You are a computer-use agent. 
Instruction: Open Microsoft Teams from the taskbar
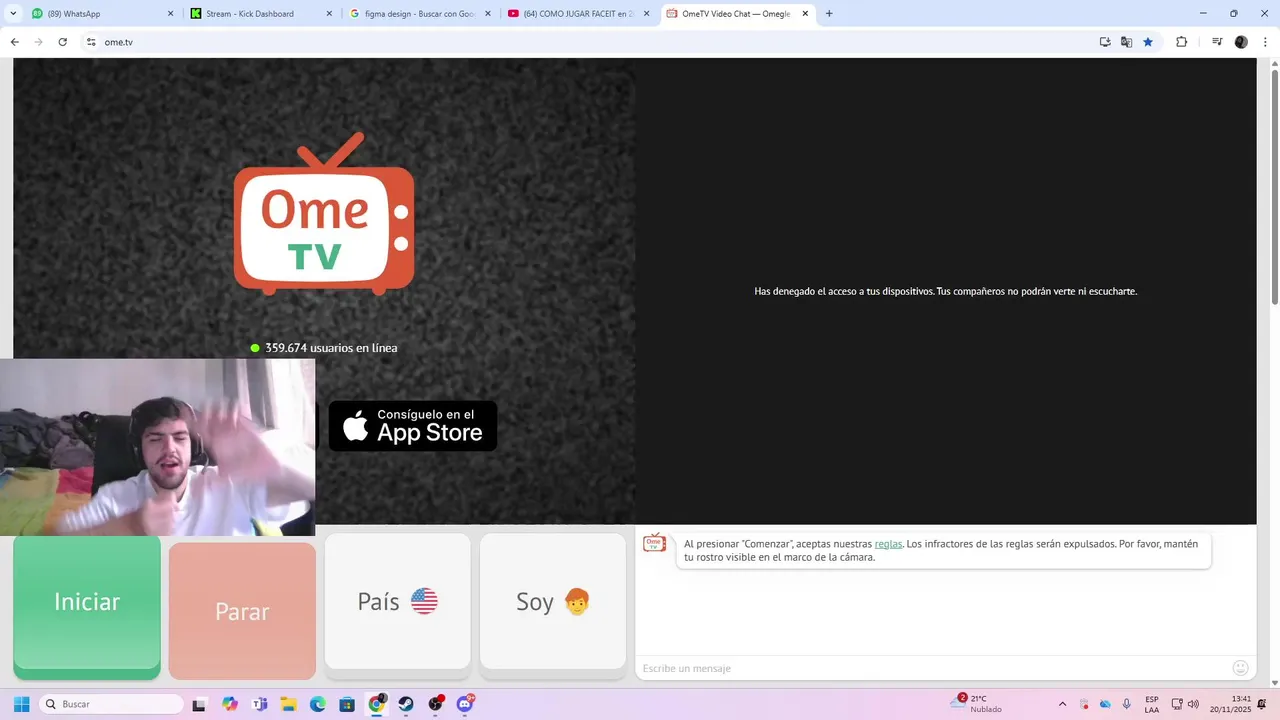point(260,704)
